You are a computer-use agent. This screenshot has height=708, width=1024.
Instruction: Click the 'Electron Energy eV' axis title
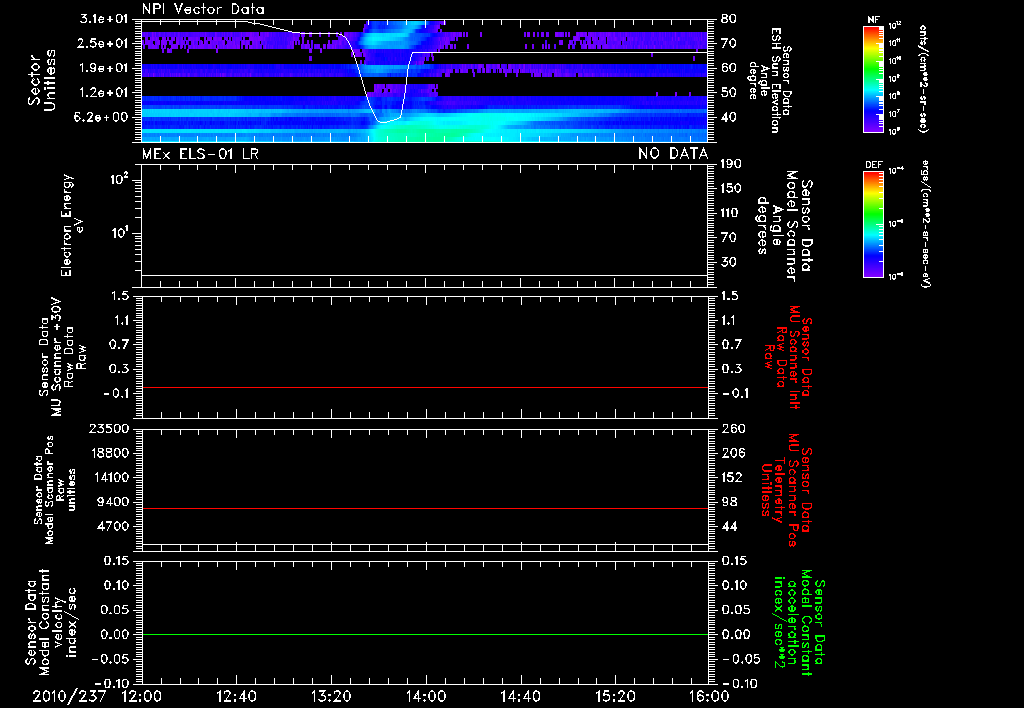[x=72, y=225]
